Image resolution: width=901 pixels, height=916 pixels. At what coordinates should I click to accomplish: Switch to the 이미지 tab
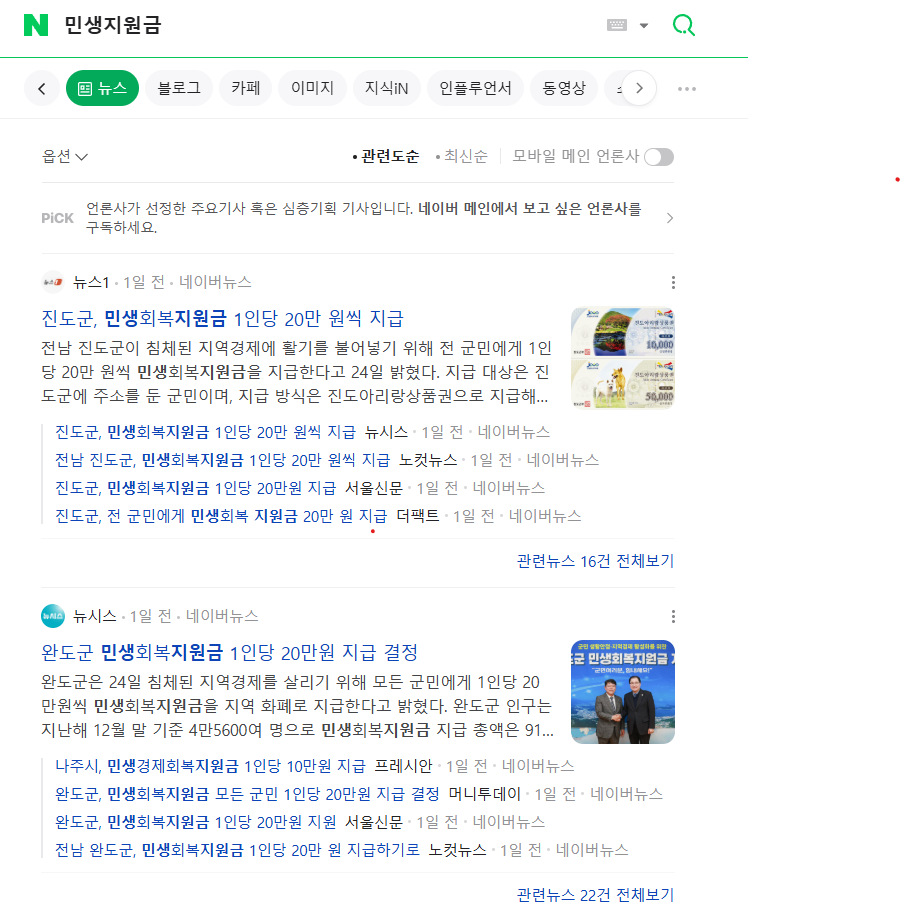pos(313,88)
